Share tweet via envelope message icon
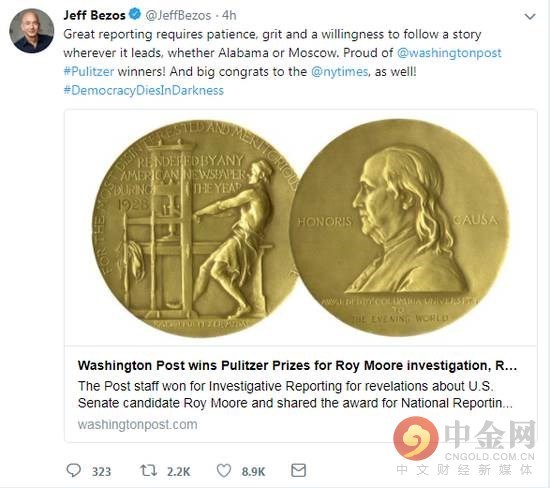Viewport: 550px width, 488px height. point(299,470)
